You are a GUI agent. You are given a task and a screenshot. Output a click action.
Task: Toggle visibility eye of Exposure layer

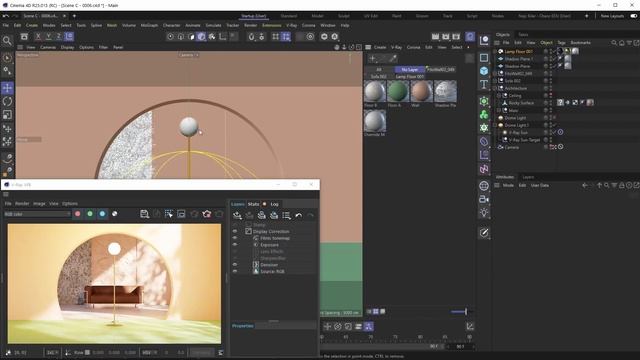[235, 244]
